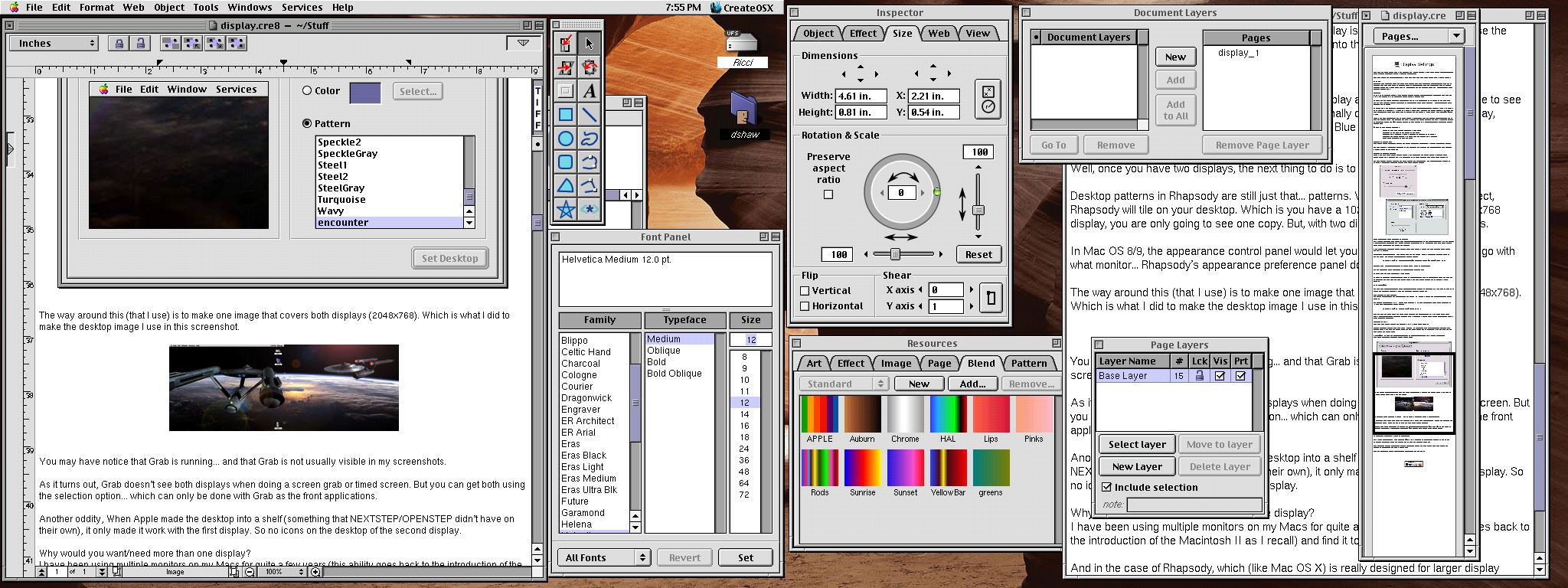This screenshot has height=588, width=1568.
Task: Switch to the Art tab in Resources
Action: [814, 364]
